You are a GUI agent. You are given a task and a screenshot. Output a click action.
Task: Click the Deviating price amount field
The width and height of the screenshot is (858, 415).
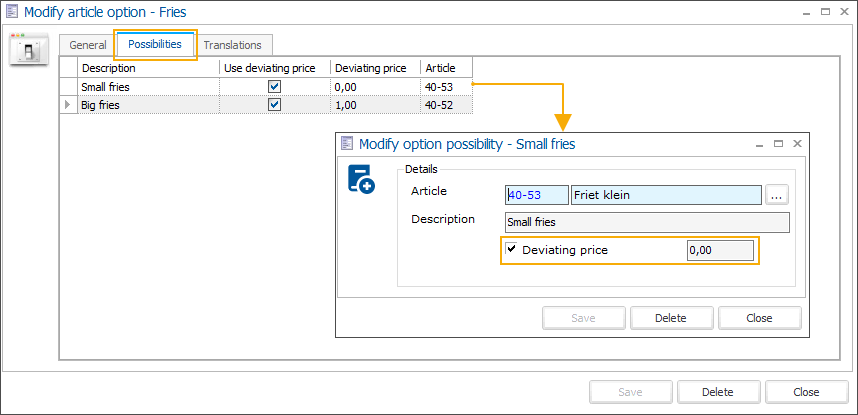click(720, 250)
